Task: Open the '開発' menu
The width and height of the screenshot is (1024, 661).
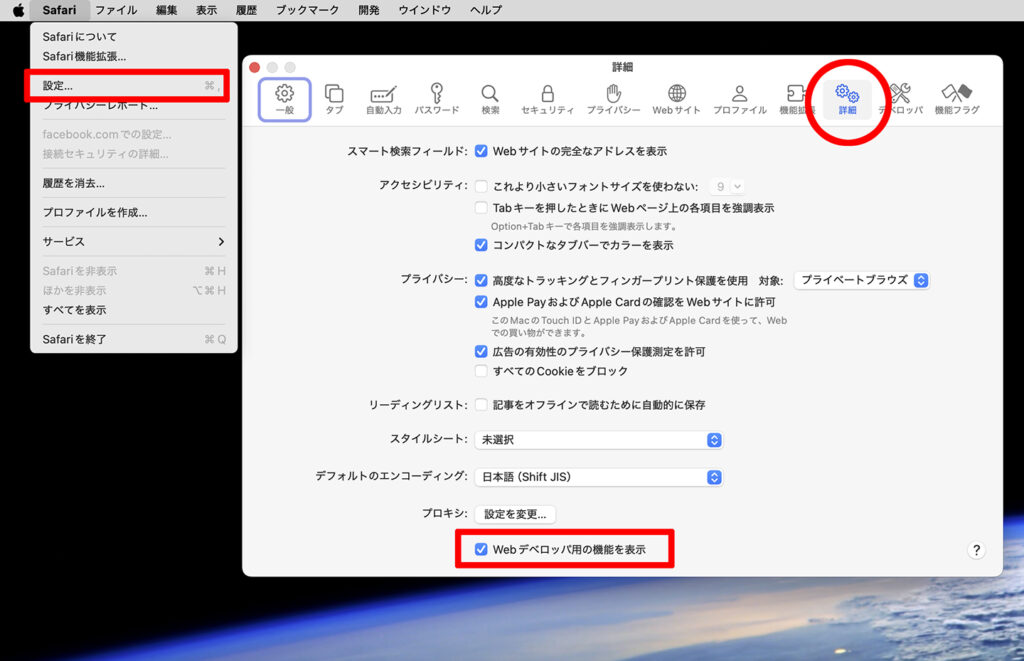Action: pos(368,10)
